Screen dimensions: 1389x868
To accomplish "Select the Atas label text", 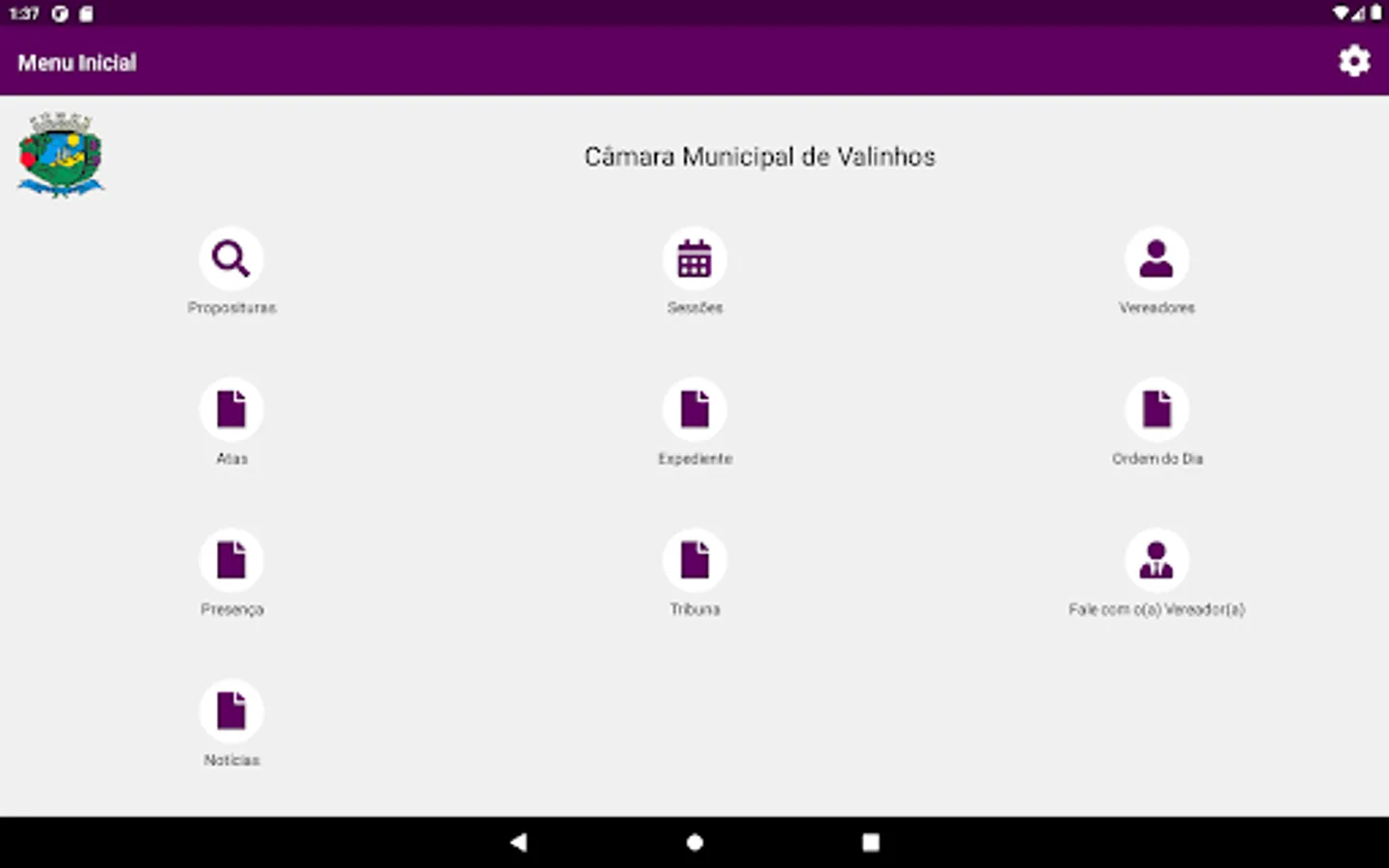I will [x=231, y=459].
